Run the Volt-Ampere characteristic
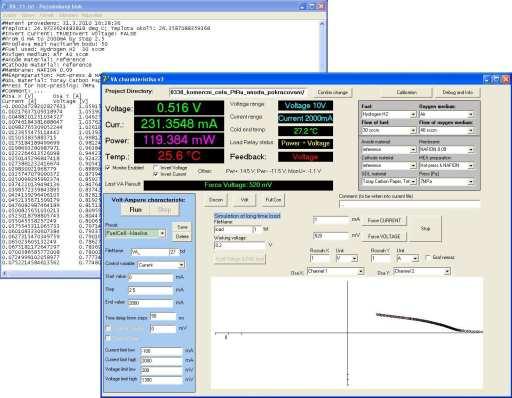Image resolution: width=512 pixels, height=398 pixels. [x=135, y=210]
